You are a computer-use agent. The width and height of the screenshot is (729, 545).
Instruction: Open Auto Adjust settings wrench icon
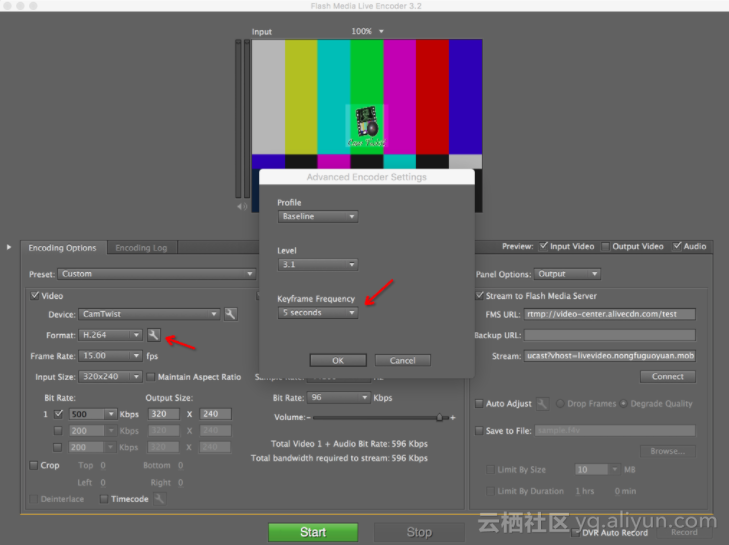pyautogui.click(x=542, y=404)
